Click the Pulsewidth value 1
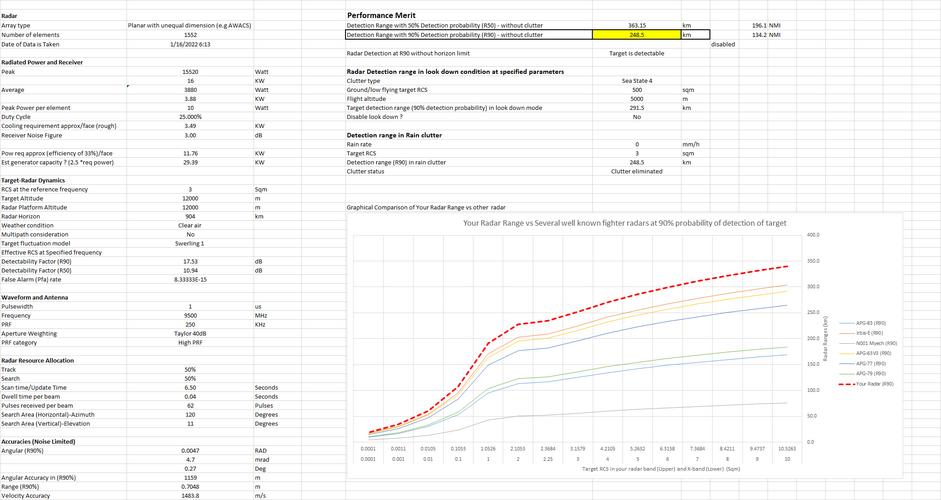Viewport: 941px width, 500px height. pos(190,306)
